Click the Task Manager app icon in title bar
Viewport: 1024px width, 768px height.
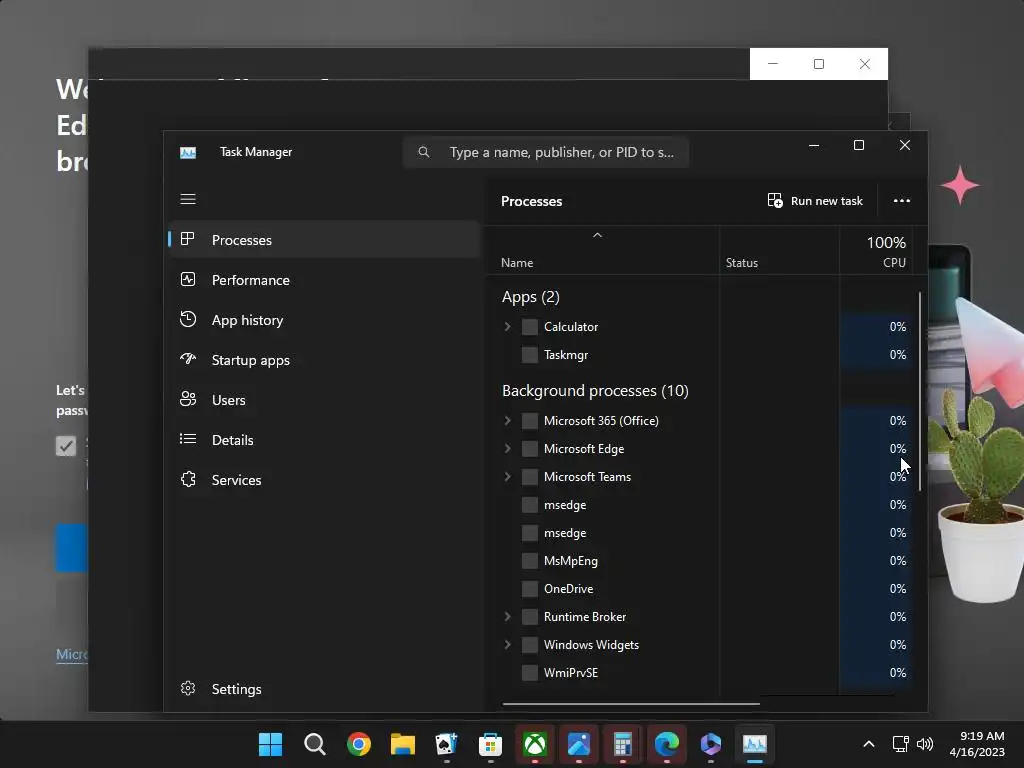188,152
